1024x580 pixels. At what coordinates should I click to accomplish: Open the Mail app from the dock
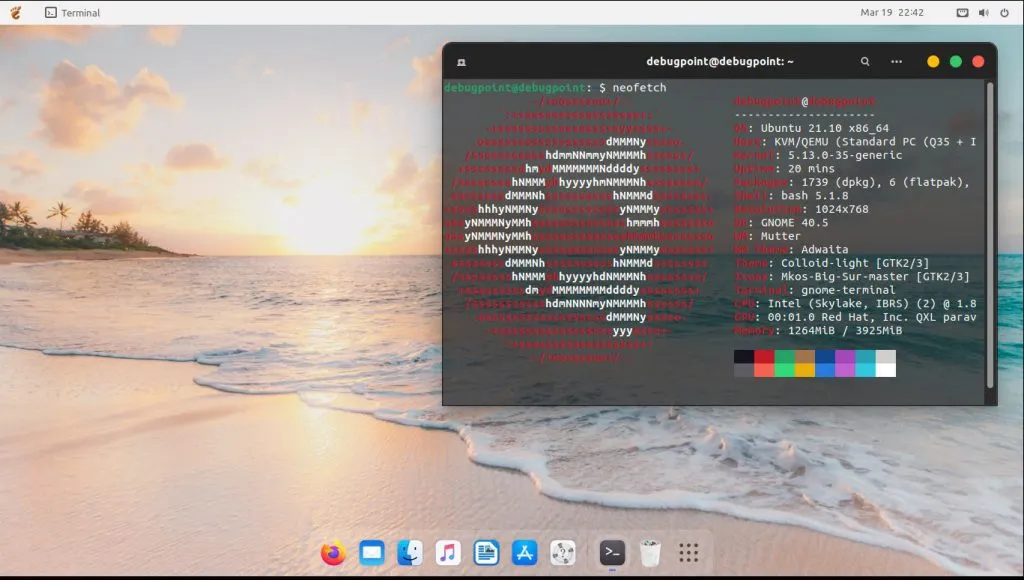point(371,551)
